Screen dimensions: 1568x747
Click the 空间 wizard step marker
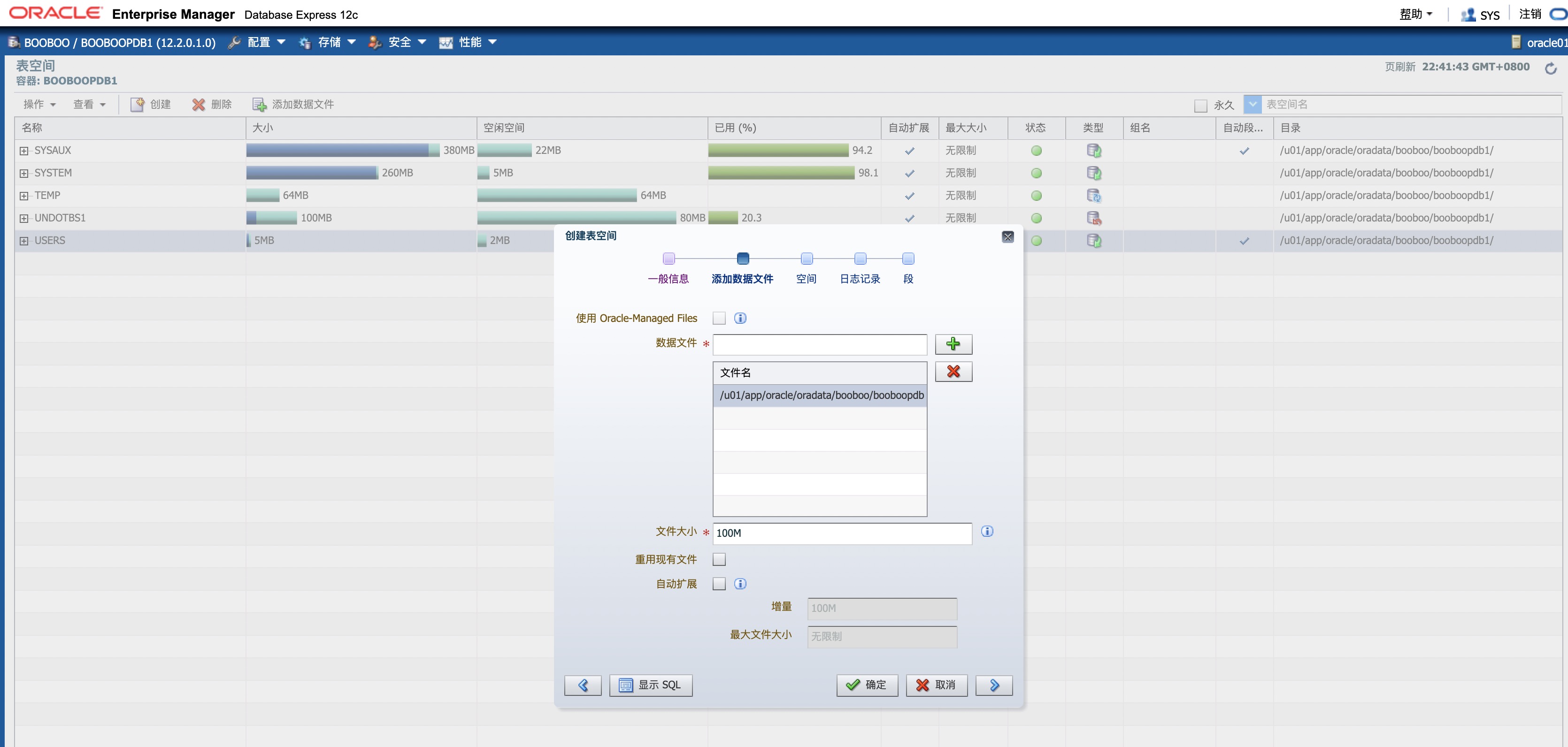(x=806, y=259)
